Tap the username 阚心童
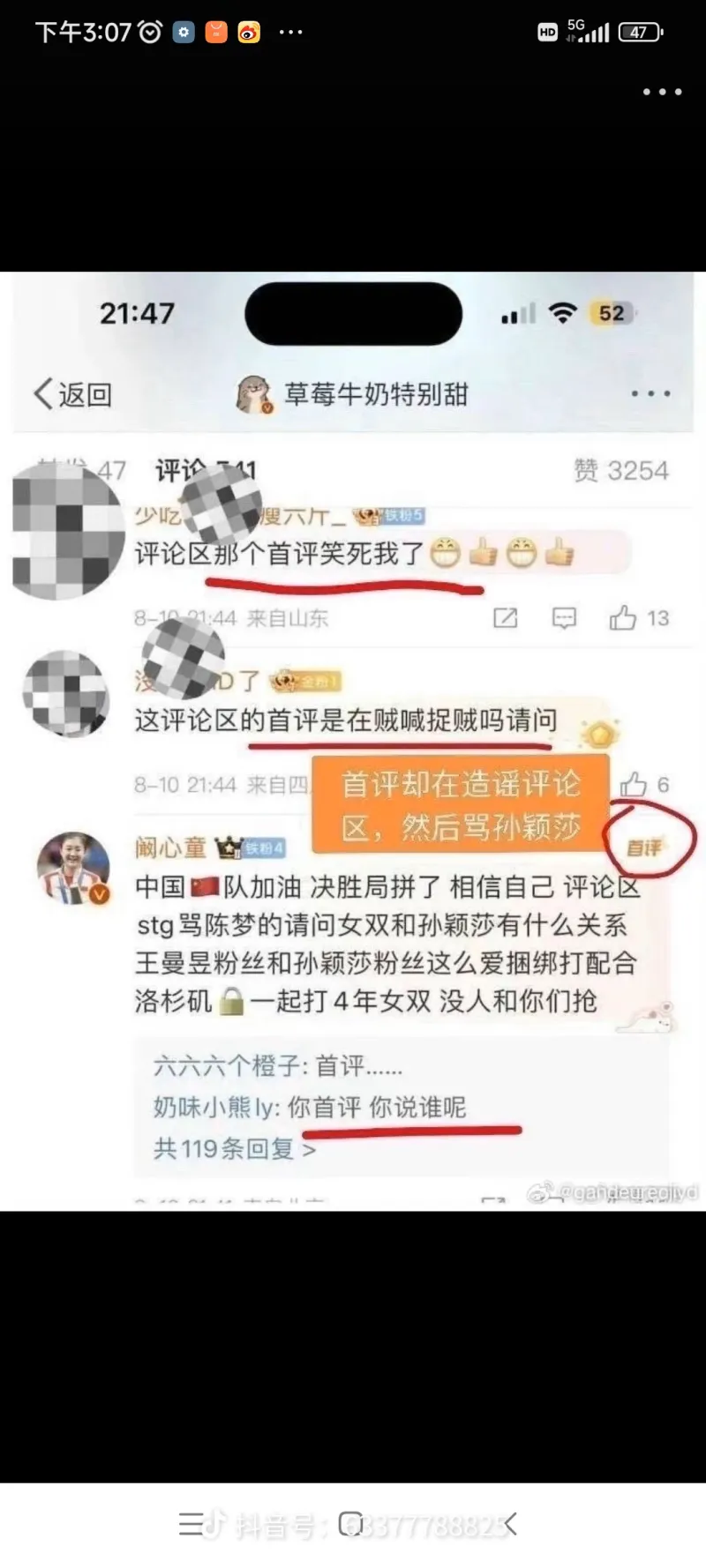706x1568 pixels. point(169,848)
